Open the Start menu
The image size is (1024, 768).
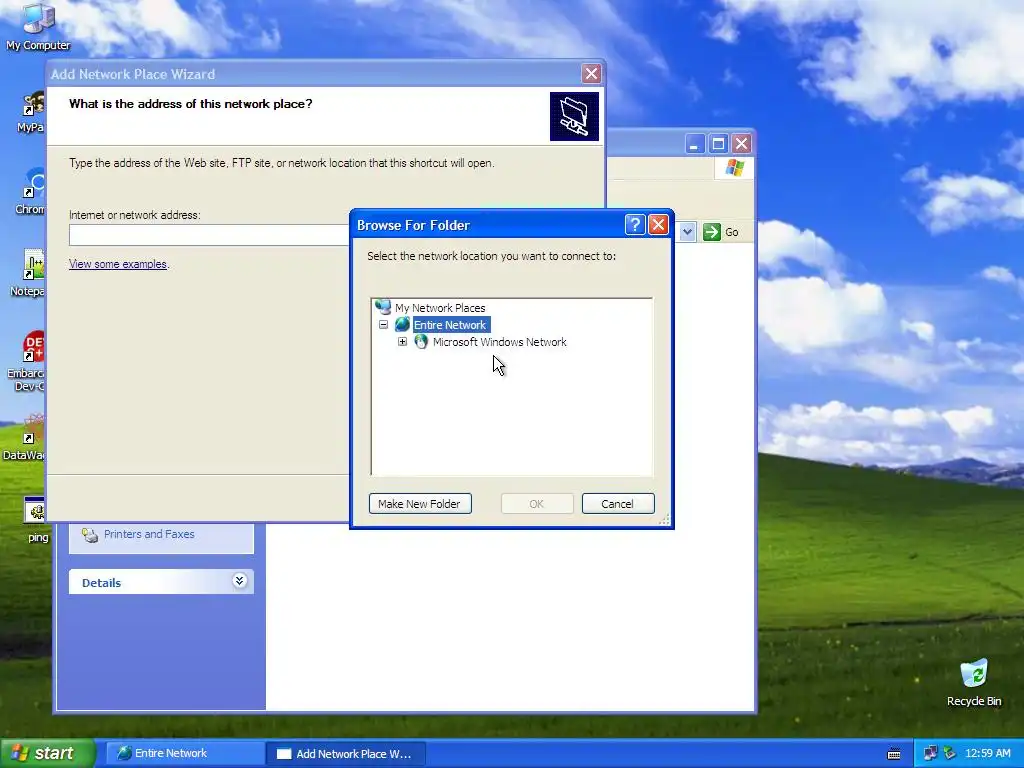coord(47,753)
